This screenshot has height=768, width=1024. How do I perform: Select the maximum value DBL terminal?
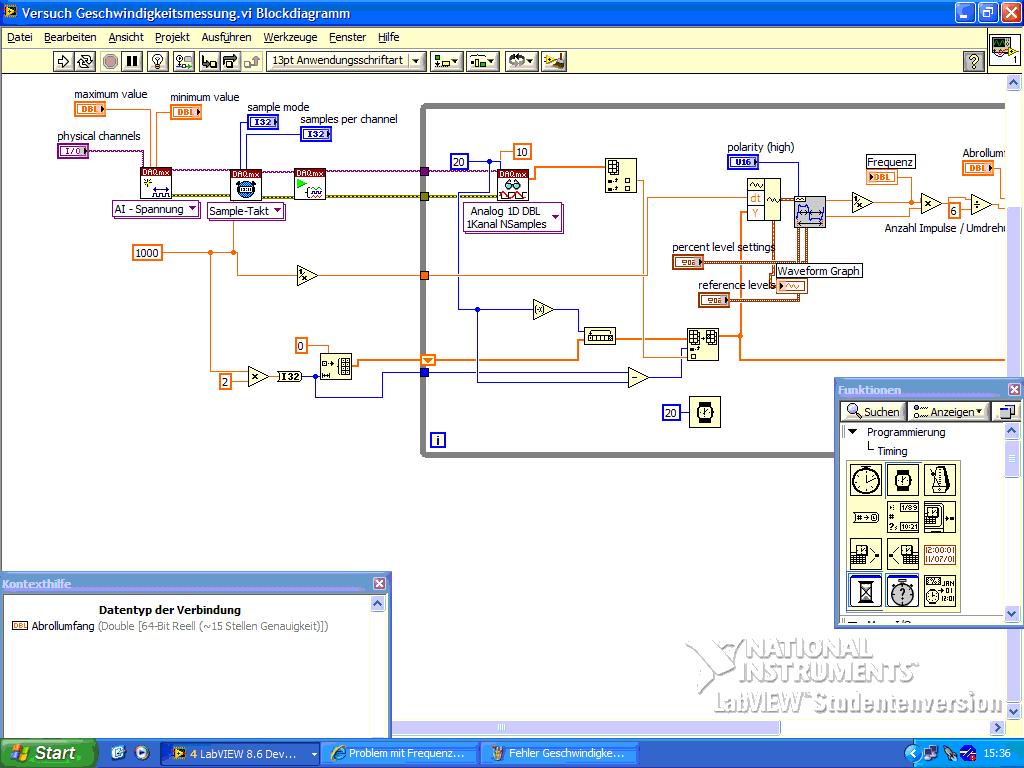point(89,109)
